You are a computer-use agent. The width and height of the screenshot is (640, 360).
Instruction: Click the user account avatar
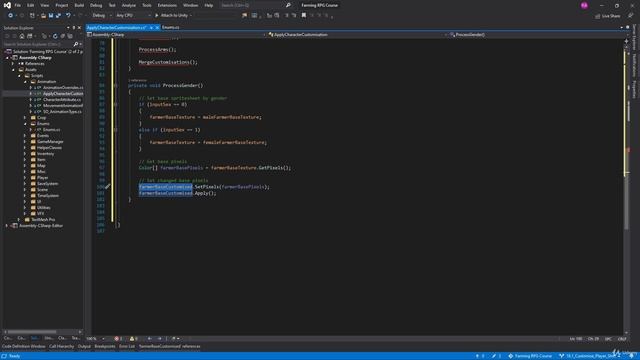584,5
